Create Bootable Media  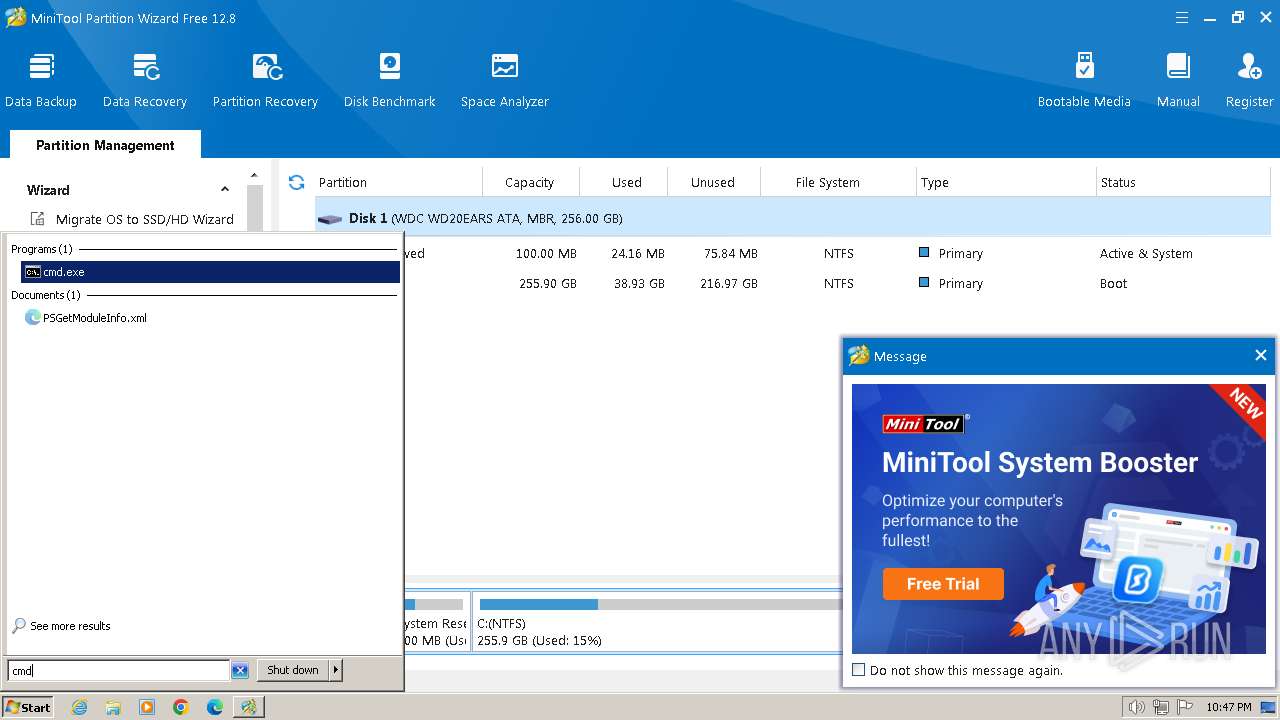[x=1084, y=80]
